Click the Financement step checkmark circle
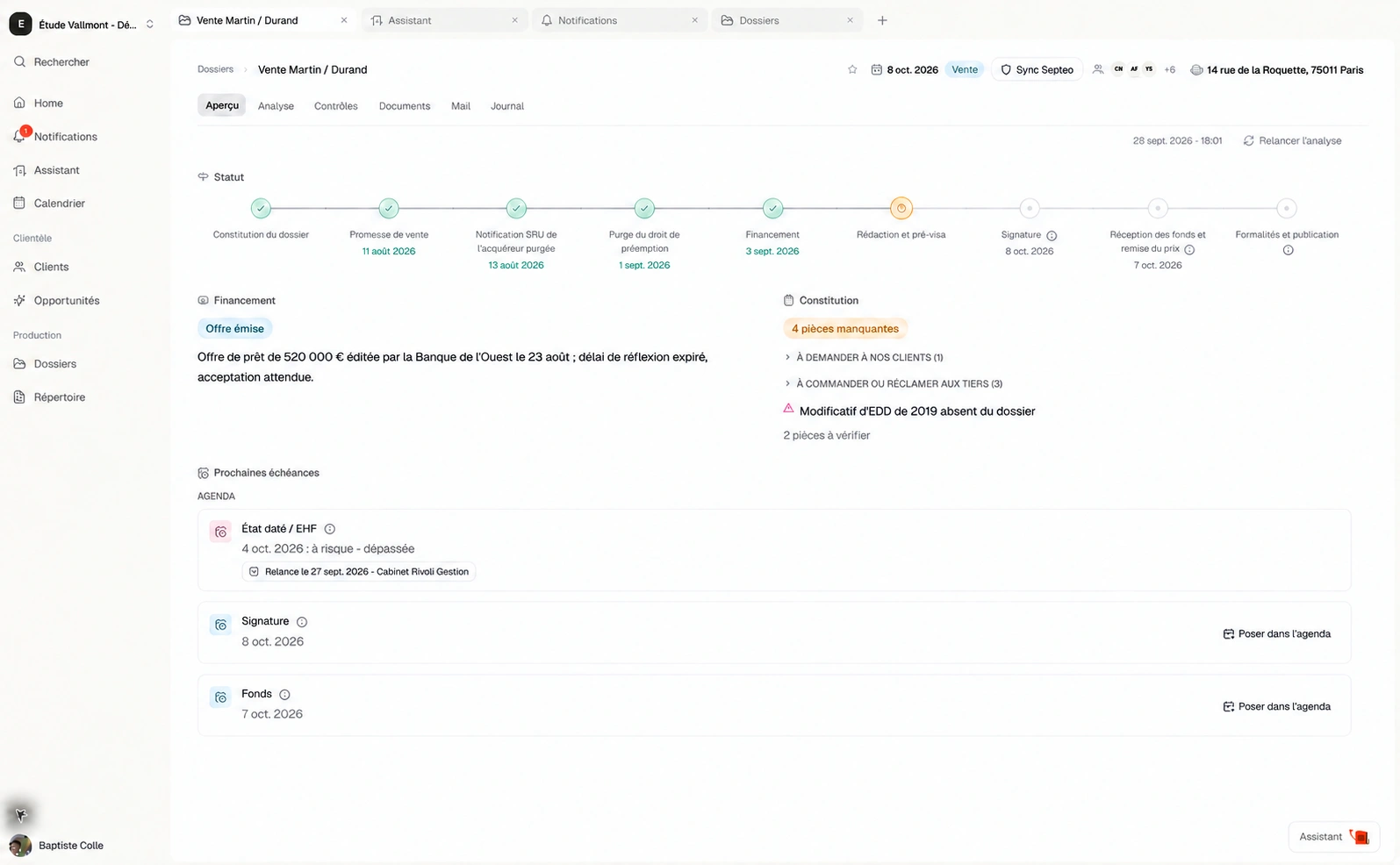1400x865 pixels. click(772, 208)
